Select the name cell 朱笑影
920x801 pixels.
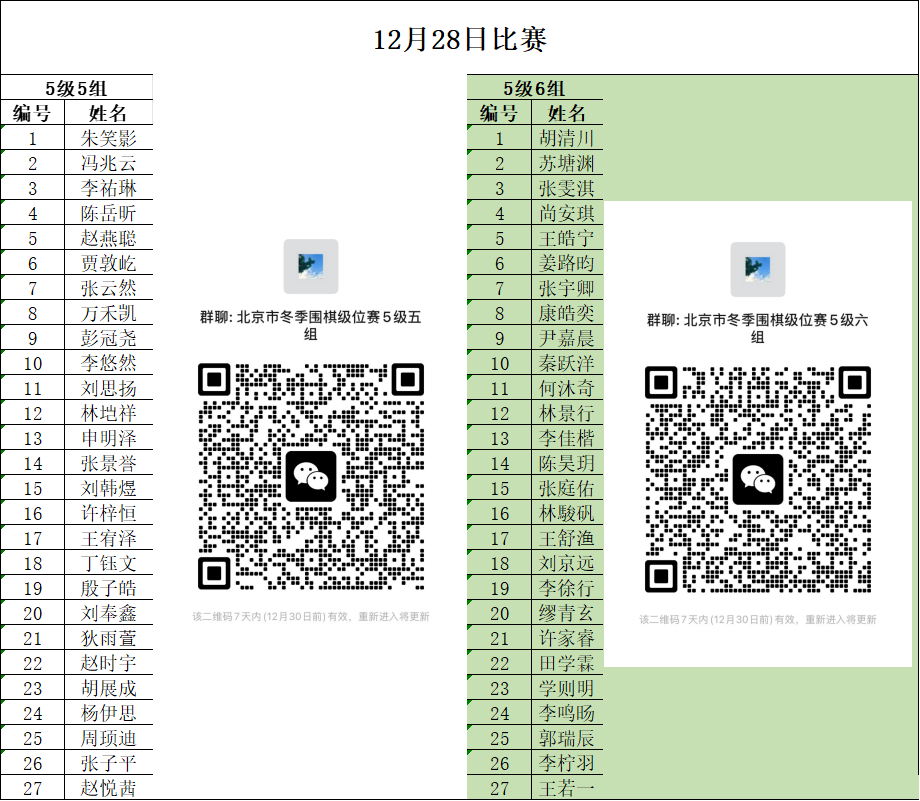point(109,138)
